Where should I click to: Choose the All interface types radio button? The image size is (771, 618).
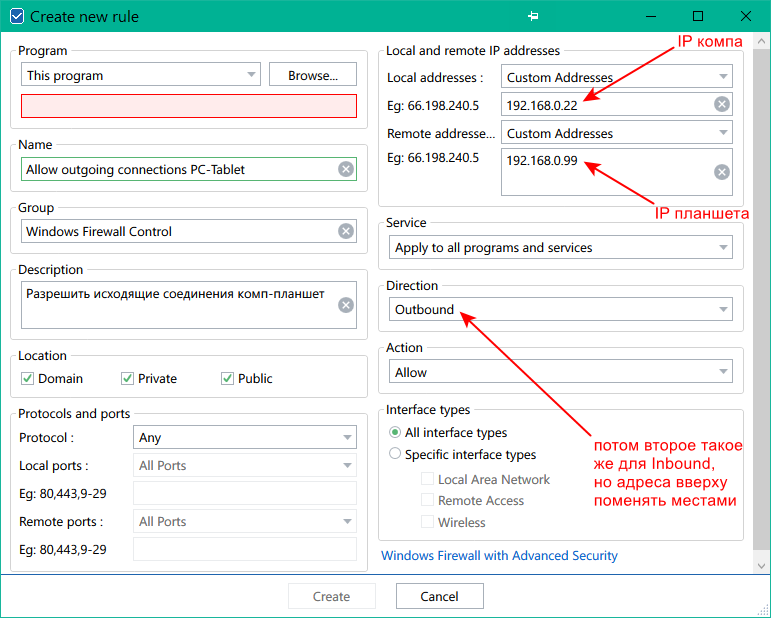396,433
